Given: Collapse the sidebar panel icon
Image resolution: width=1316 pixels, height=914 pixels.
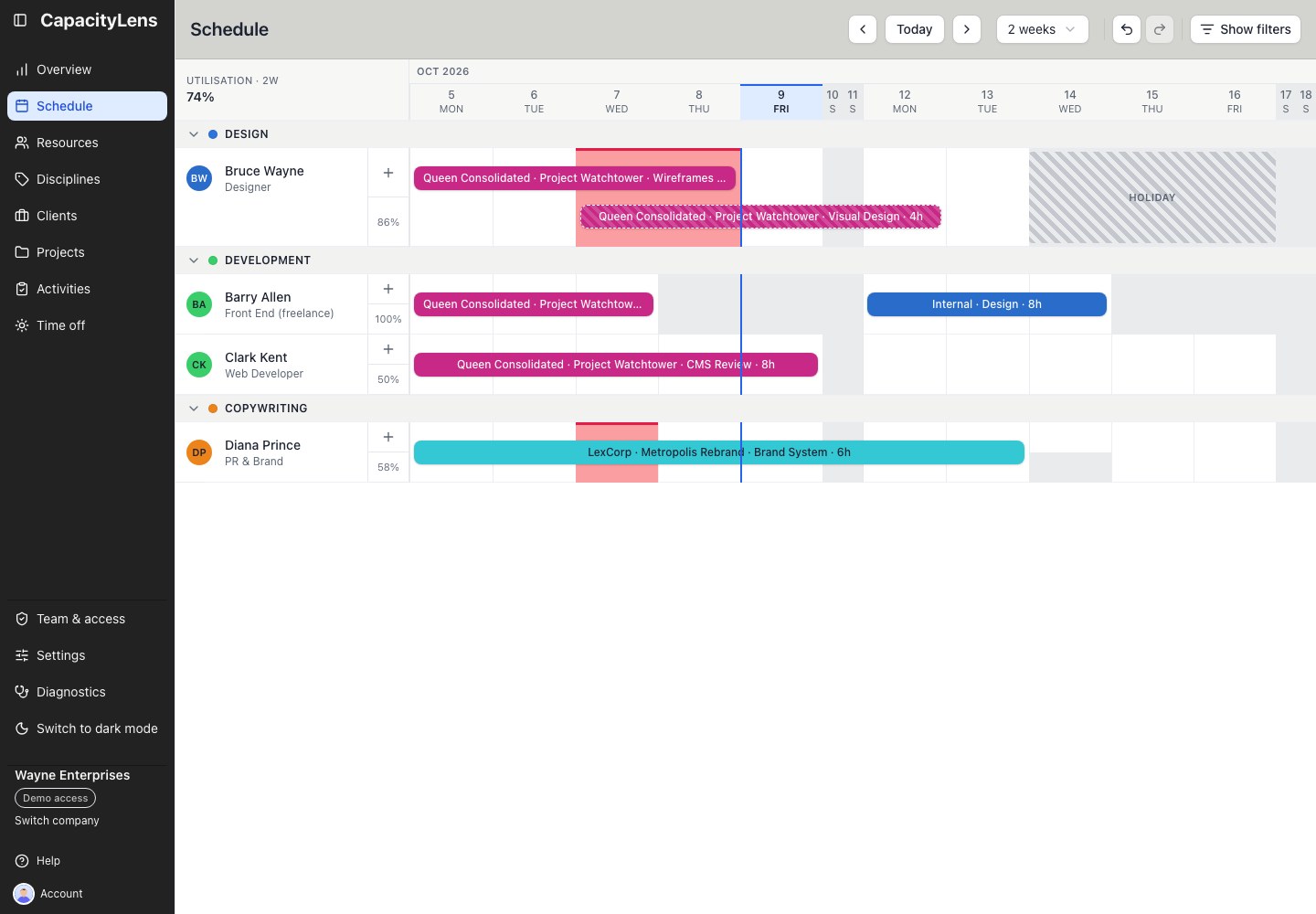Looking at the screenshot, I should click(x=20, y=20).
